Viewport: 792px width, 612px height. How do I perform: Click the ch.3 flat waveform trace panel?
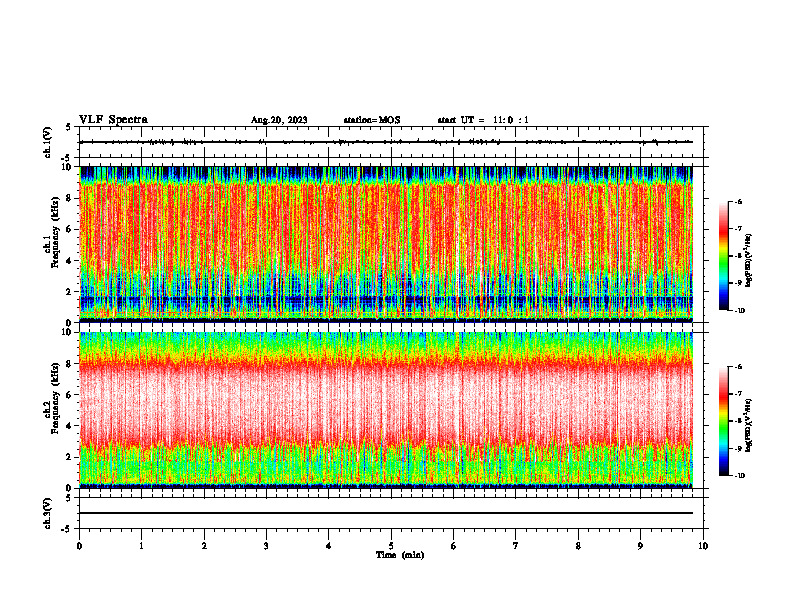point(391,513)
